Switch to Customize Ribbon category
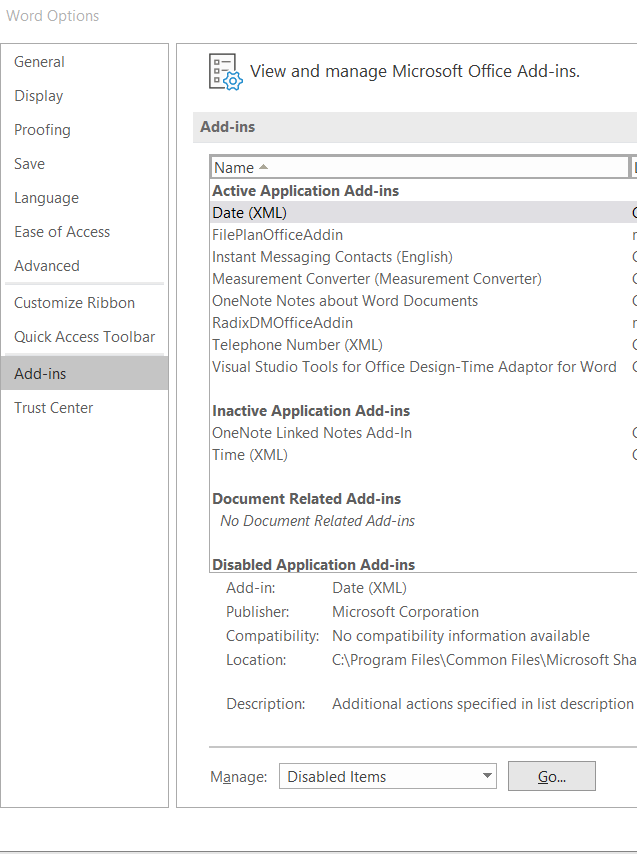Viewport: 637px width, 854px height. click(x=74, y=303)
